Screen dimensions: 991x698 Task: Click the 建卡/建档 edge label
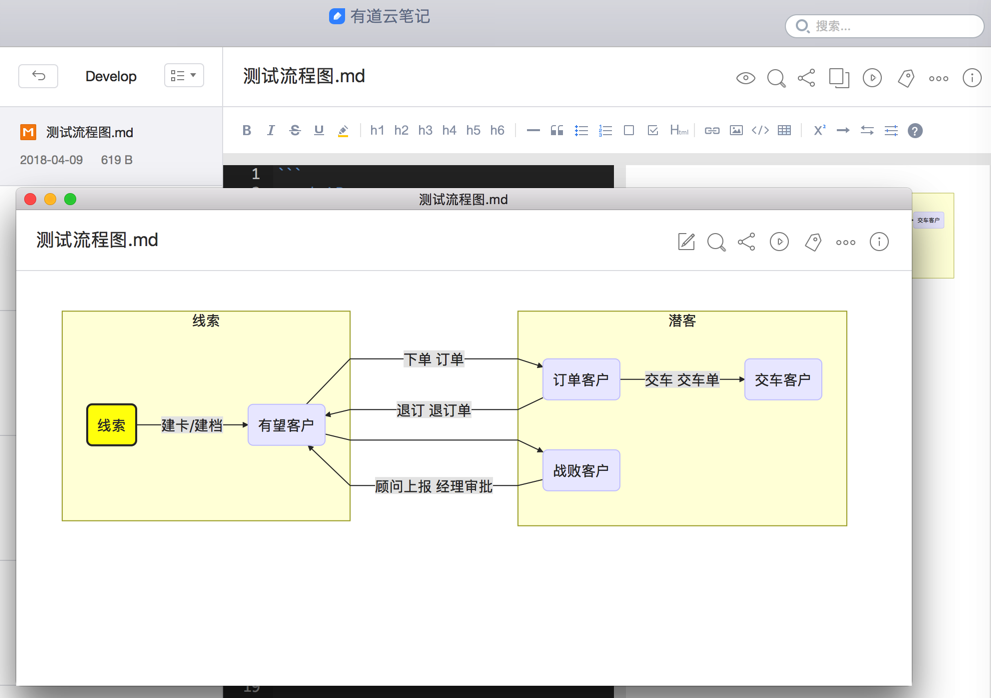click(192, 425)
